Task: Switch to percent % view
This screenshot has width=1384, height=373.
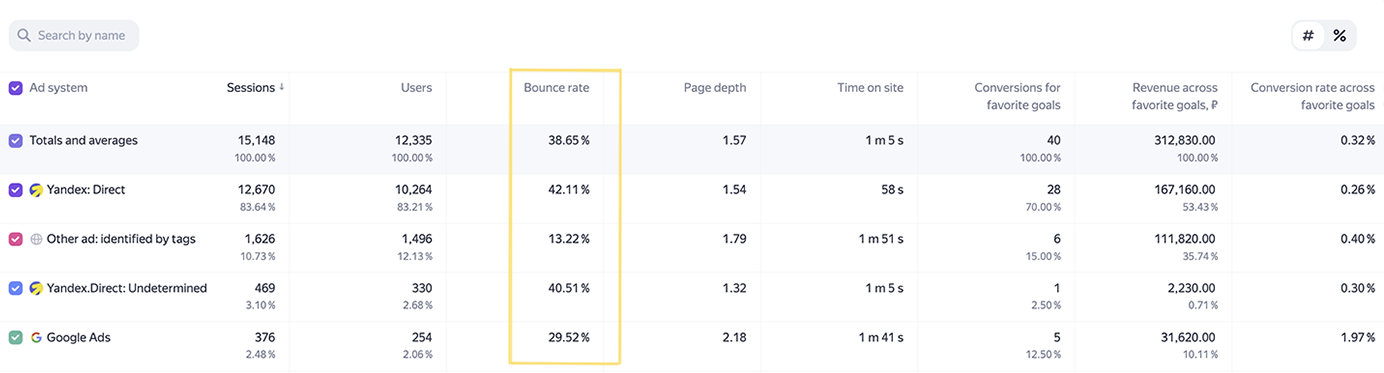Action: [x=1339, y=36]
